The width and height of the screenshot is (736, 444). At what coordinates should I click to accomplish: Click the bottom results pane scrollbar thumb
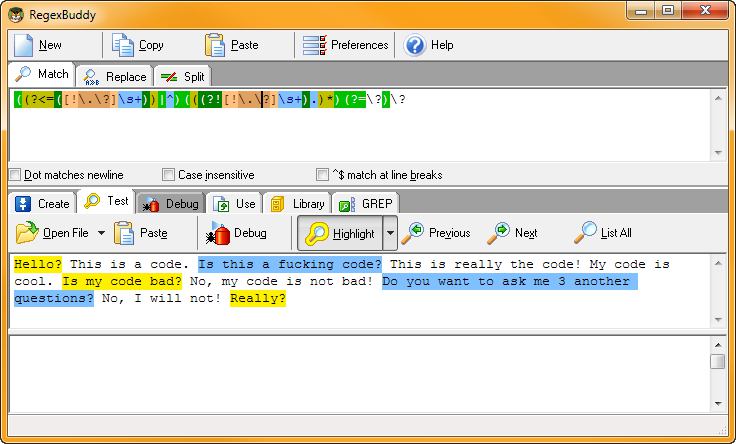coord(717,362)
